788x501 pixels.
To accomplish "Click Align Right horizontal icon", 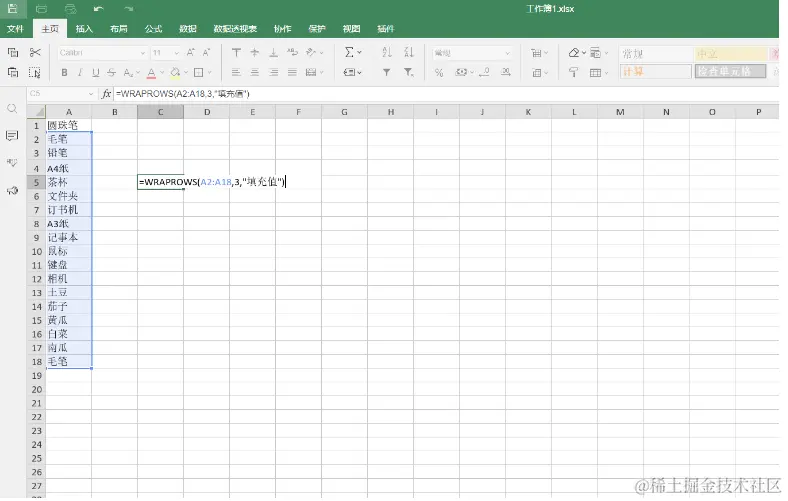I will click(x=273, y=73).
